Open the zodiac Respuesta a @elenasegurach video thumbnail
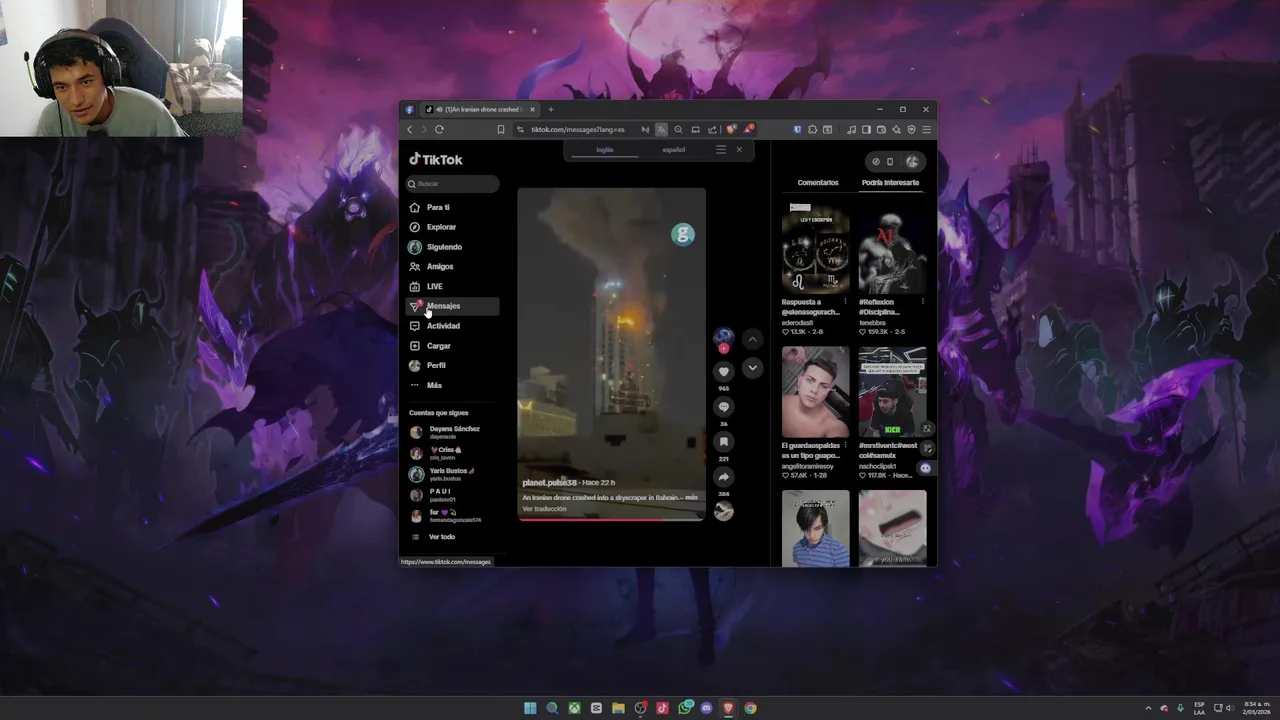This screenshot has height=720, width=1280. [x=816, y=249]
